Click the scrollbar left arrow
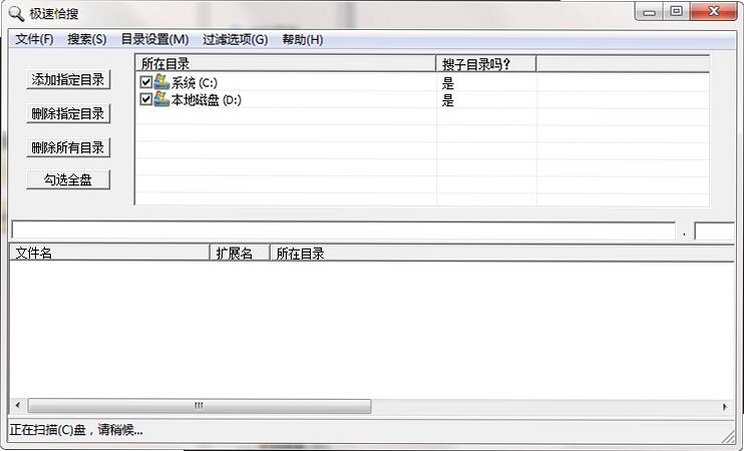The width and height of the screenshot is (744, 451). click(x=18, y=406)
